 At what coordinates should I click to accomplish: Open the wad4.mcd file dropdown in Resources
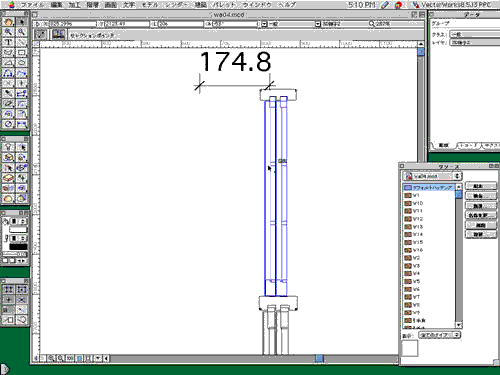[432, 176]
